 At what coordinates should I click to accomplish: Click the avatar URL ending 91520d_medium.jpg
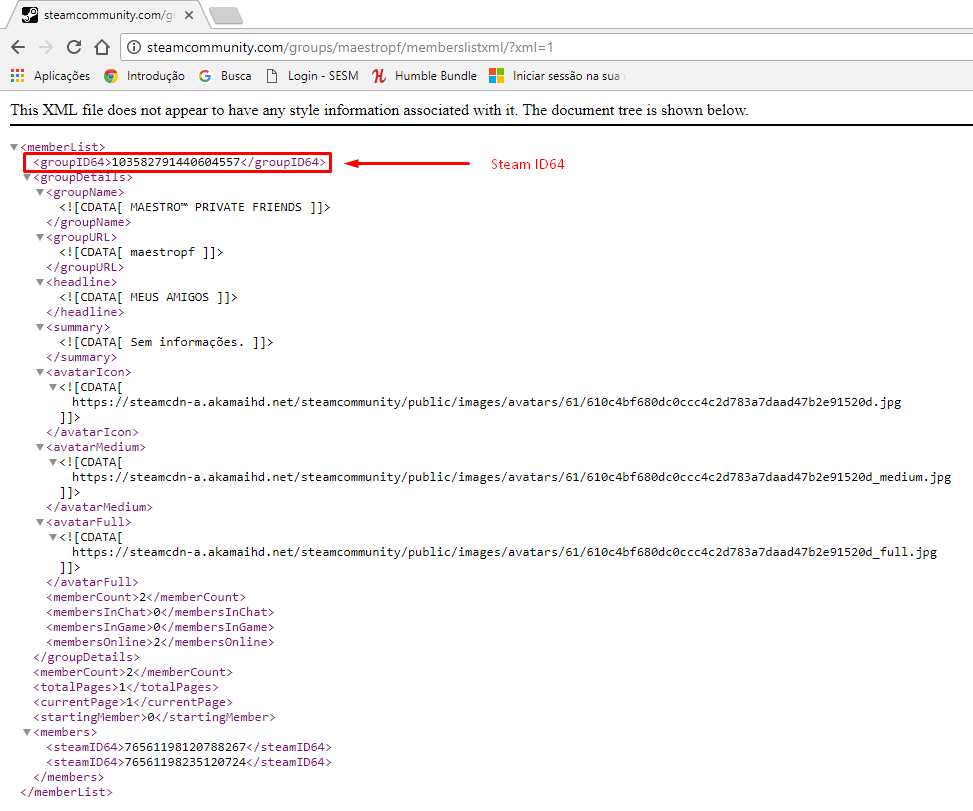tap(511, 477)
